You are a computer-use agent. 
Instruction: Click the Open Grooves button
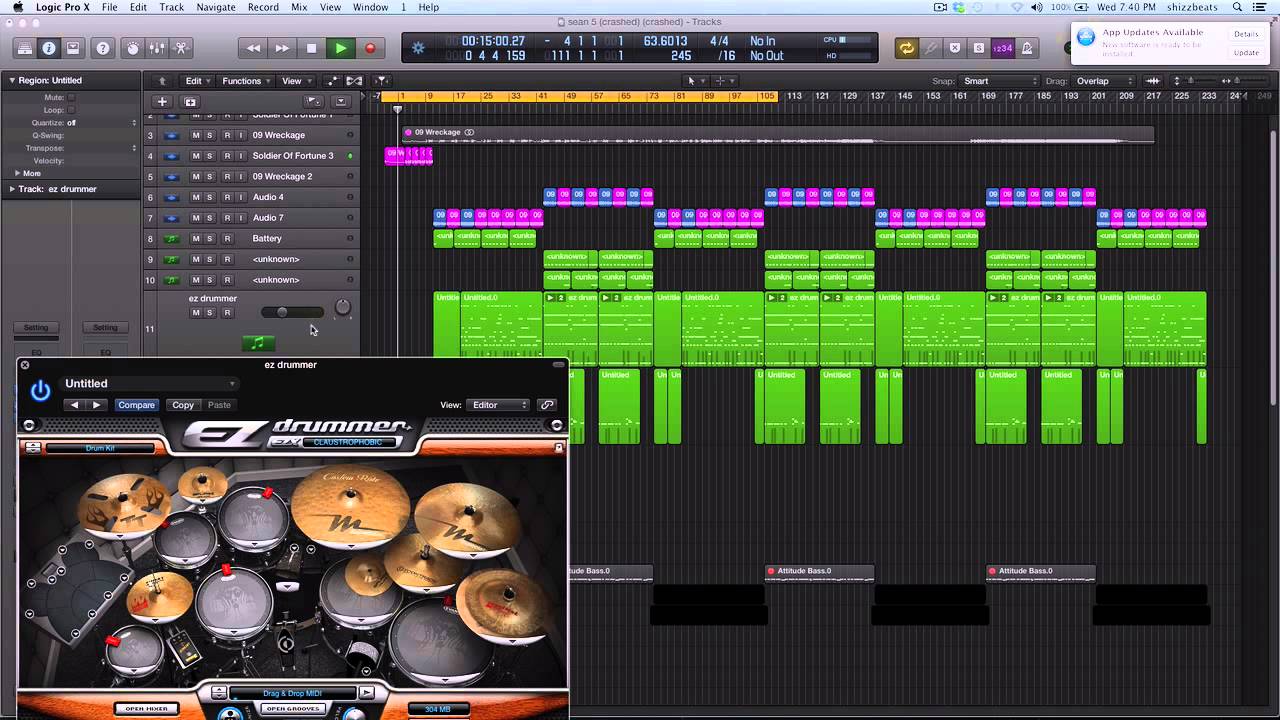(x=292, y=709)
